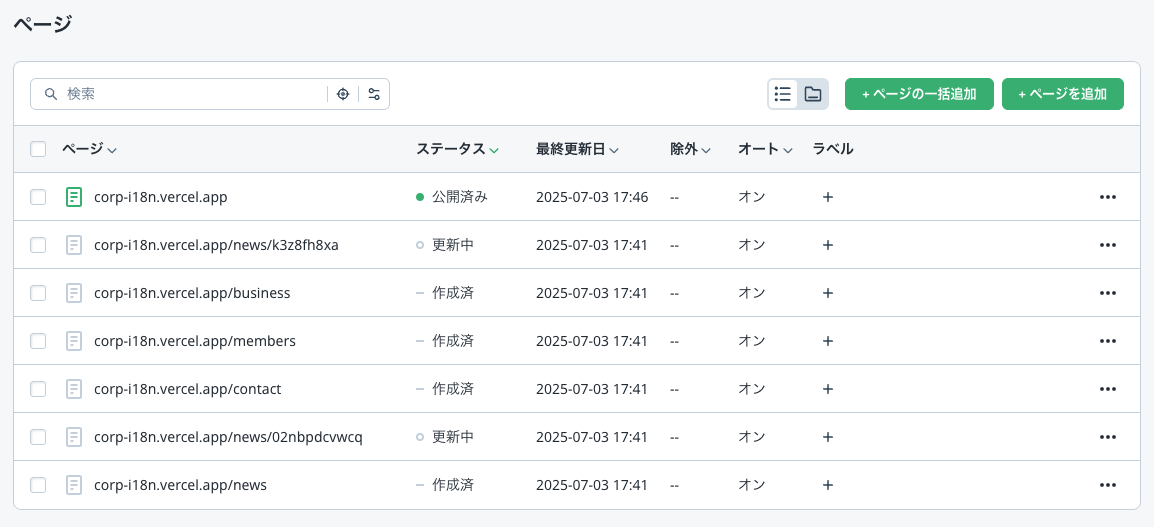Image resolution: width=1154 pixels, height=527 pixels.
Task: Focus the 検索 search input field
Action: pyautogui.click(x=190, y=94)
